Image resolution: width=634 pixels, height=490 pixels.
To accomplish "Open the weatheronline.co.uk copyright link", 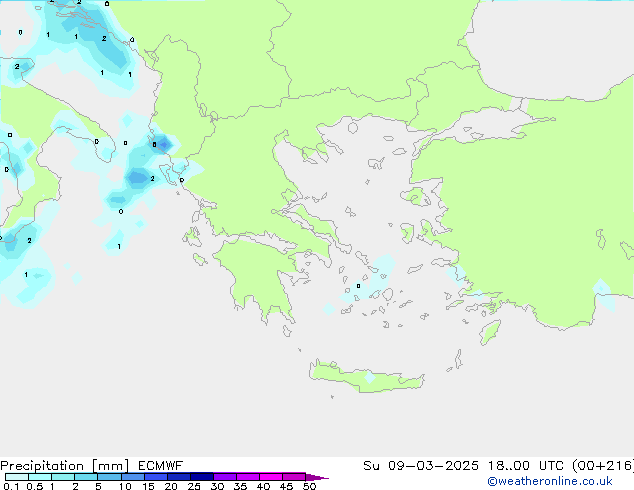I will [550, 481].
